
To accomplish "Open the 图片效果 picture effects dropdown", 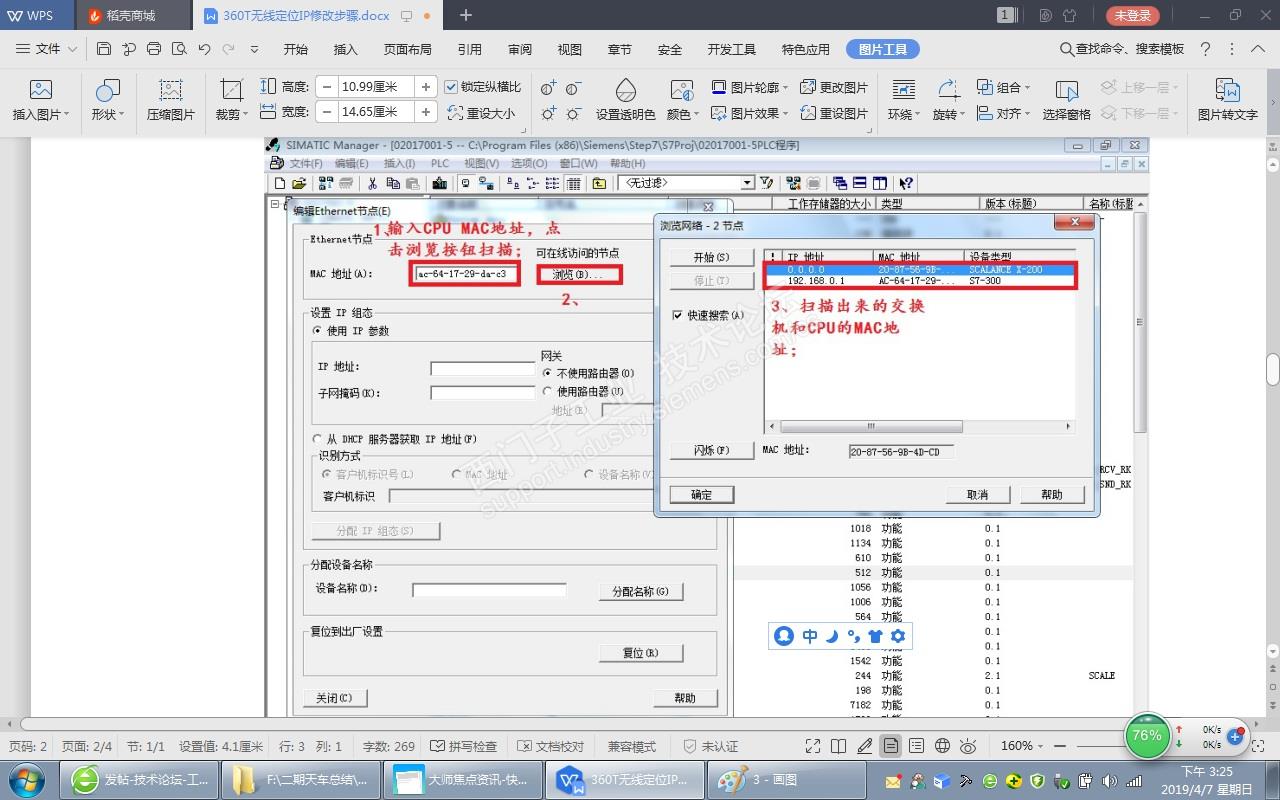I will (750, 113).
